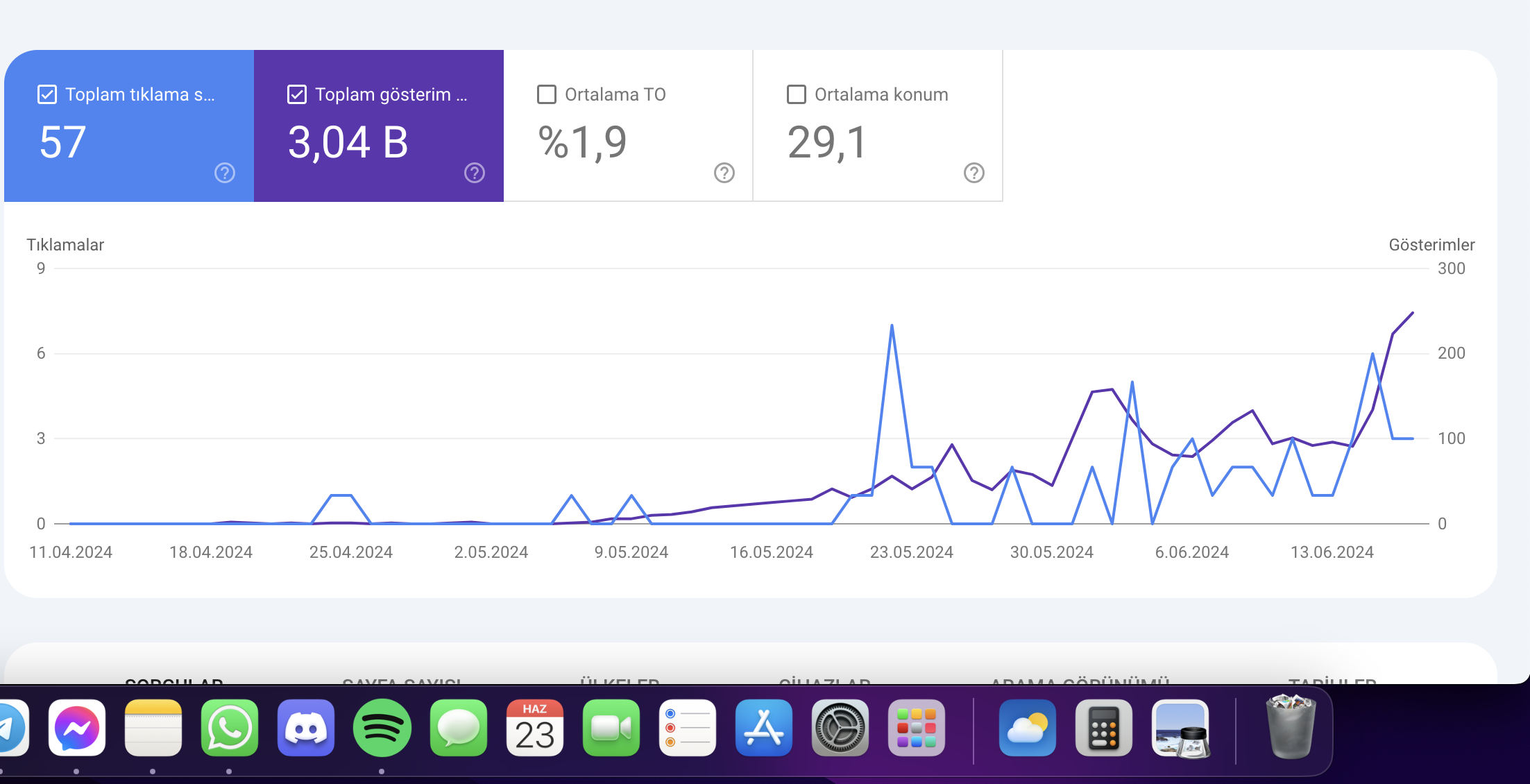Click the 18.04.2024 date label
Screen dimensions: 1530x784
[x=211, y=552]
